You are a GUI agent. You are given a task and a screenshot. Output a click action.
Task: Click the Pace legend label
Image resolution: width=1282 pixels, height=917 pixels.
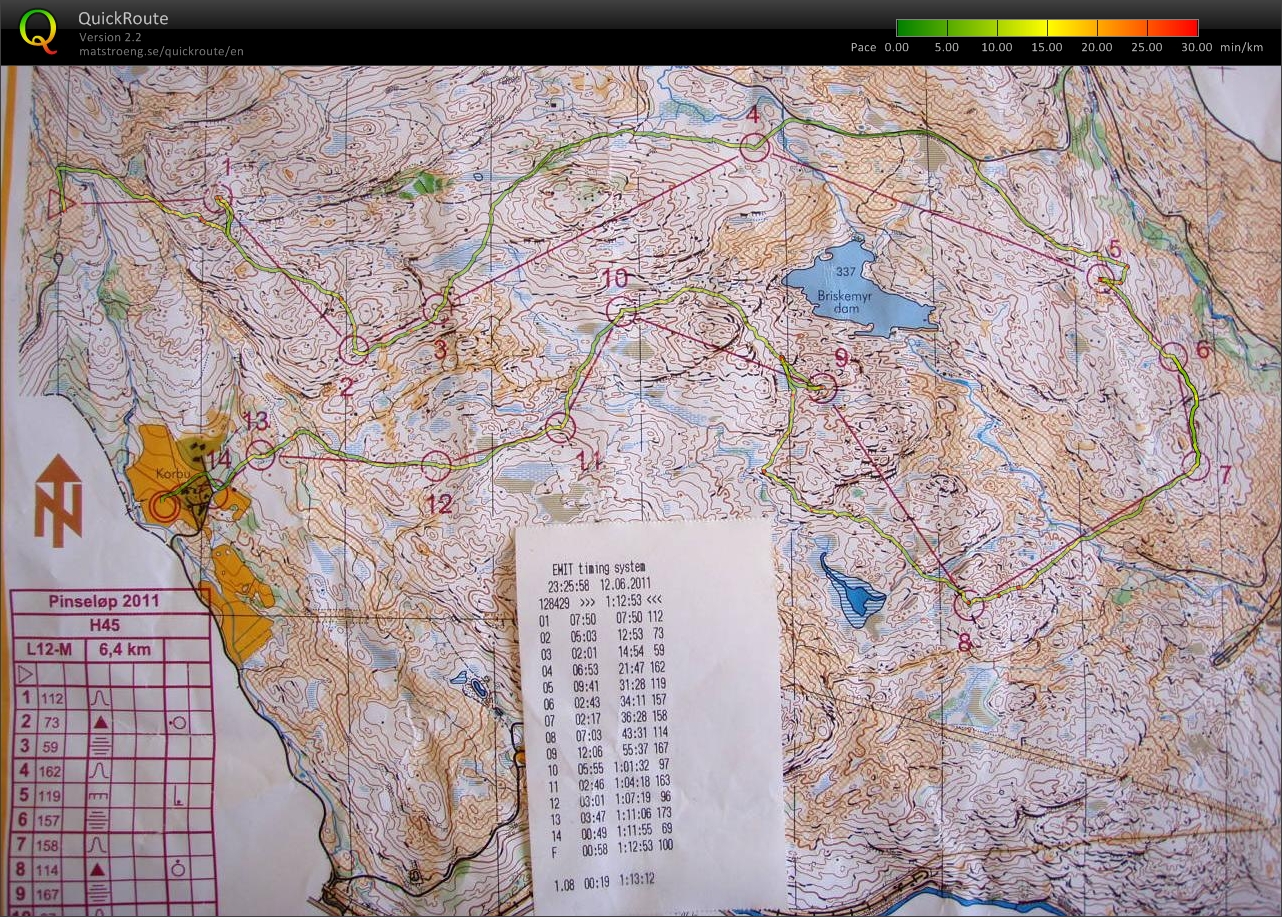[x=863, y=47]
